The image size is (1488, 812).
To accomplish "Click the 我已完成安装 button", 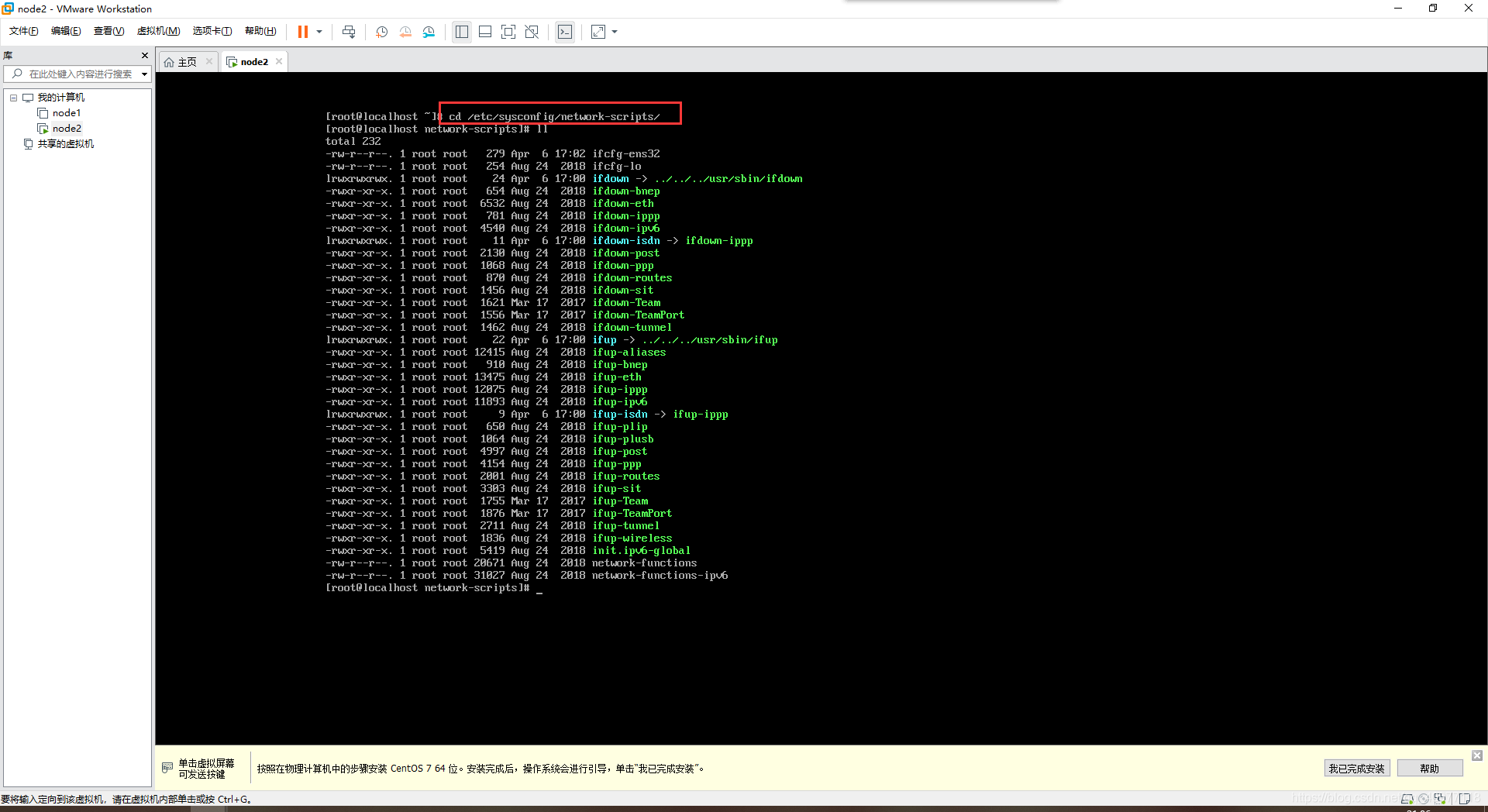I will (1356, 769).
